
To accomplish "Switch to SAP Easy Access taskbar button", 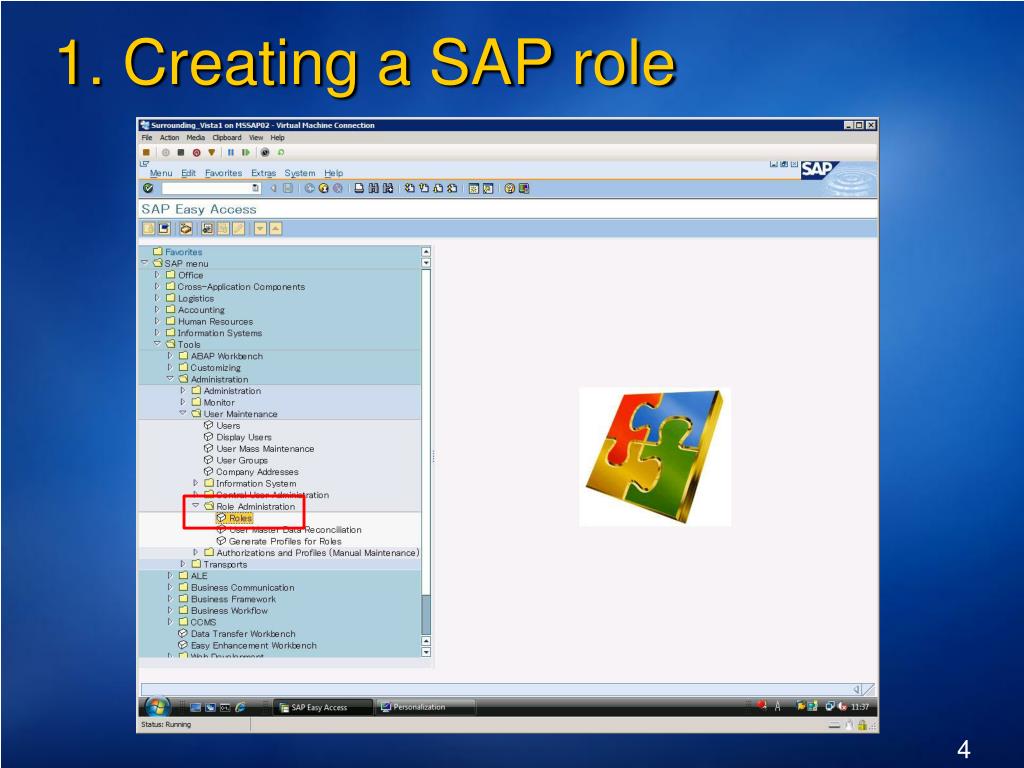I will [x=323, y=707].
